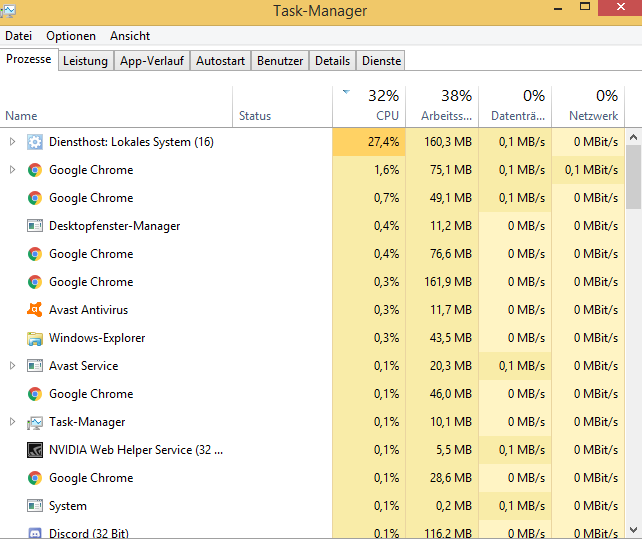Click the 11,2 MB memory value
The width and height of the screenshot is (644, 540).
451,226
